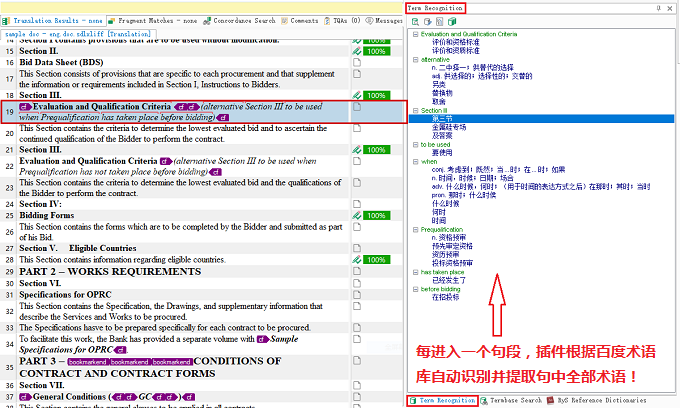Close the Term Recognition panel
680x408 pixels.
[x=669, y=8]
